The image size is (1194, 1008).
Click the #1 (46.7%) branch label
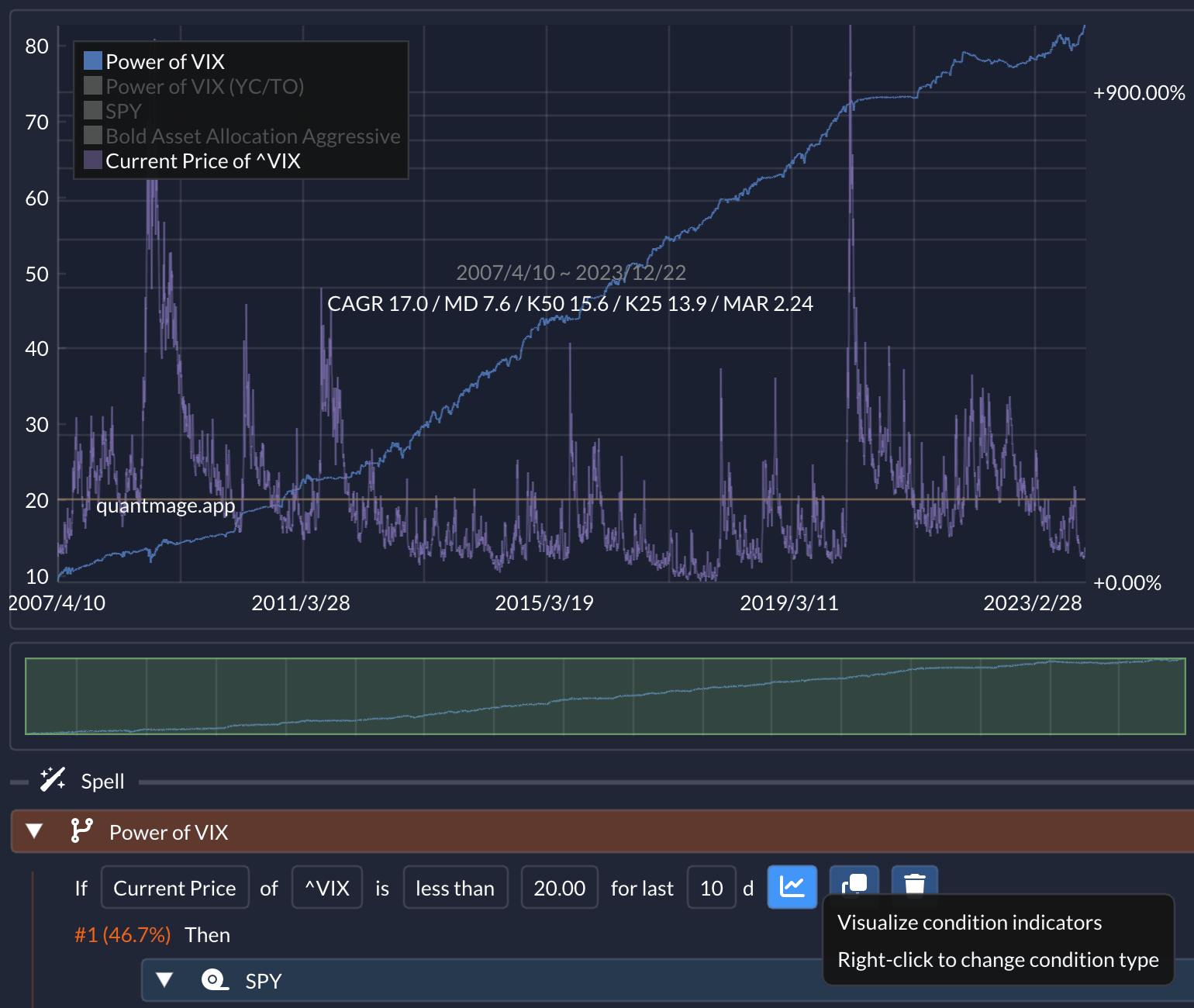click(123, 934)
